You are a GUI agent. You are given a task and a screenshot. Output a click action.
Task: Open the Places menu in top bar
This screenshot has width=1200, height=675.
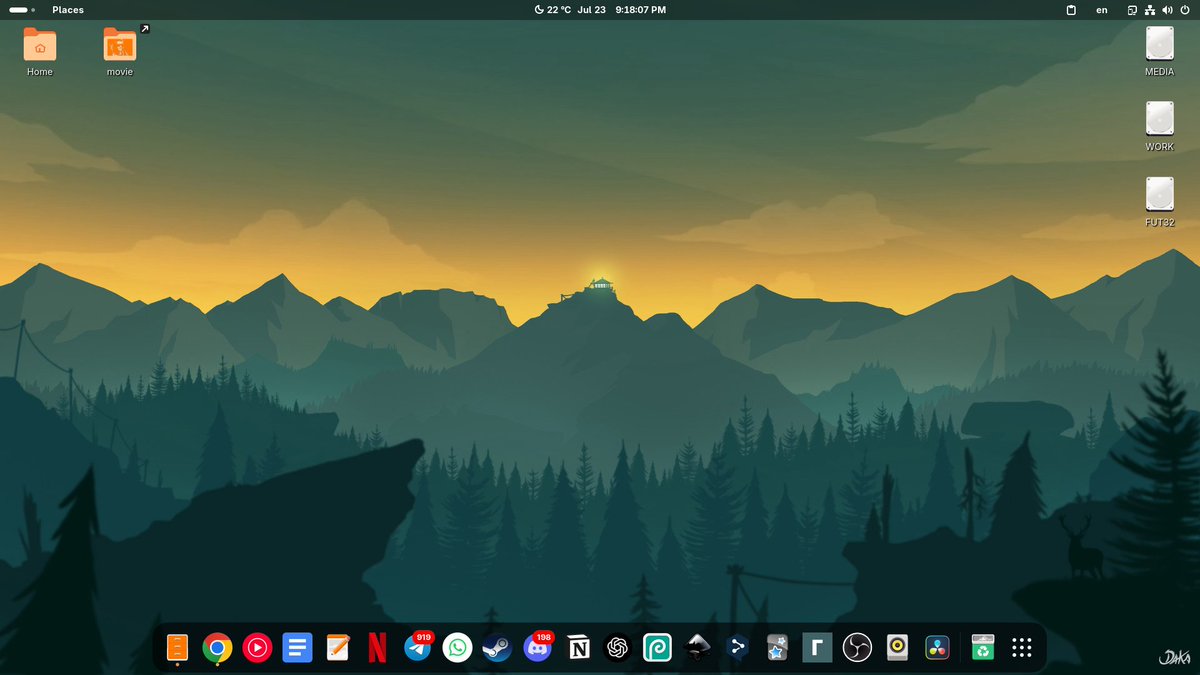click(68, 9)
